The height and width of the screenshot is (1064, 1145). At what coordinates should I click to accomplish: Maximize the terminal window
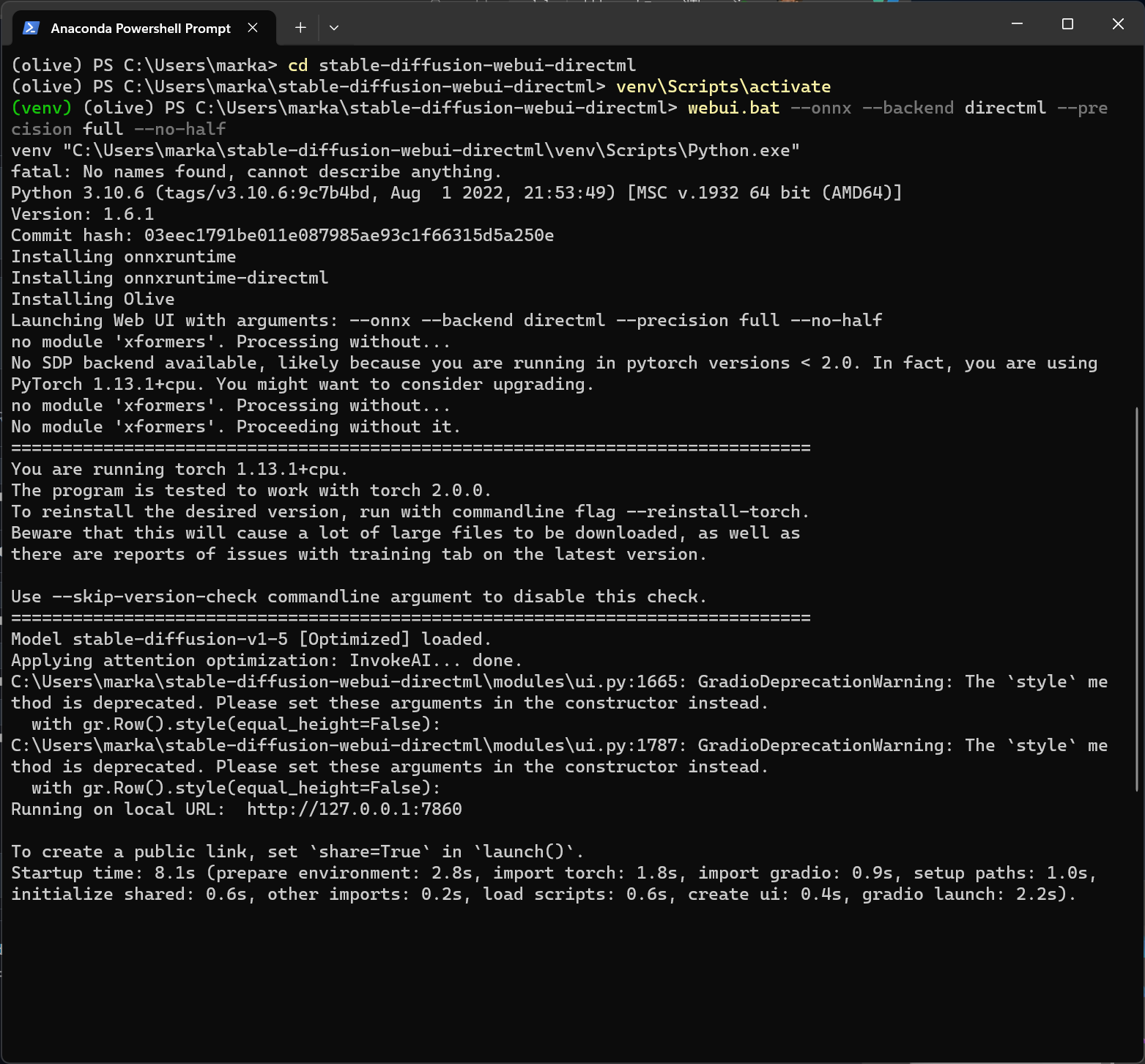tap(1067, 24)
